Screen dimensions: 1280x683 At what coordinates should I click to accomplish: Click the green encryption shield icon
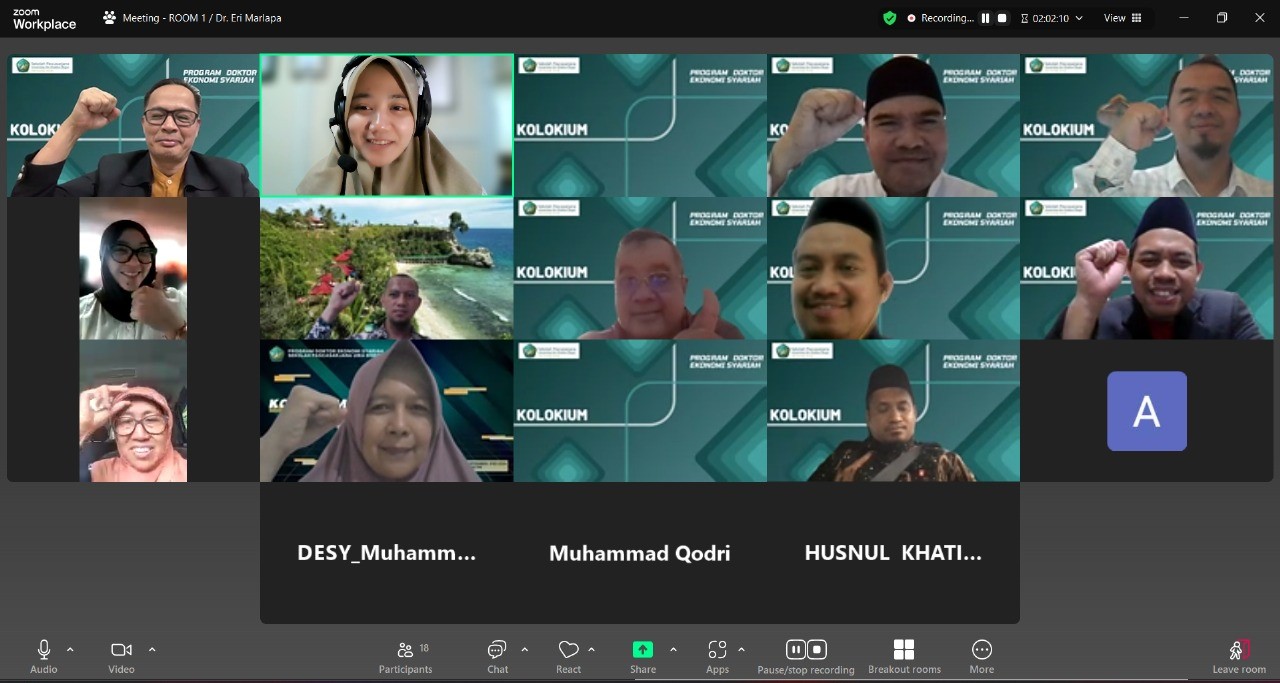pos(889,18)
